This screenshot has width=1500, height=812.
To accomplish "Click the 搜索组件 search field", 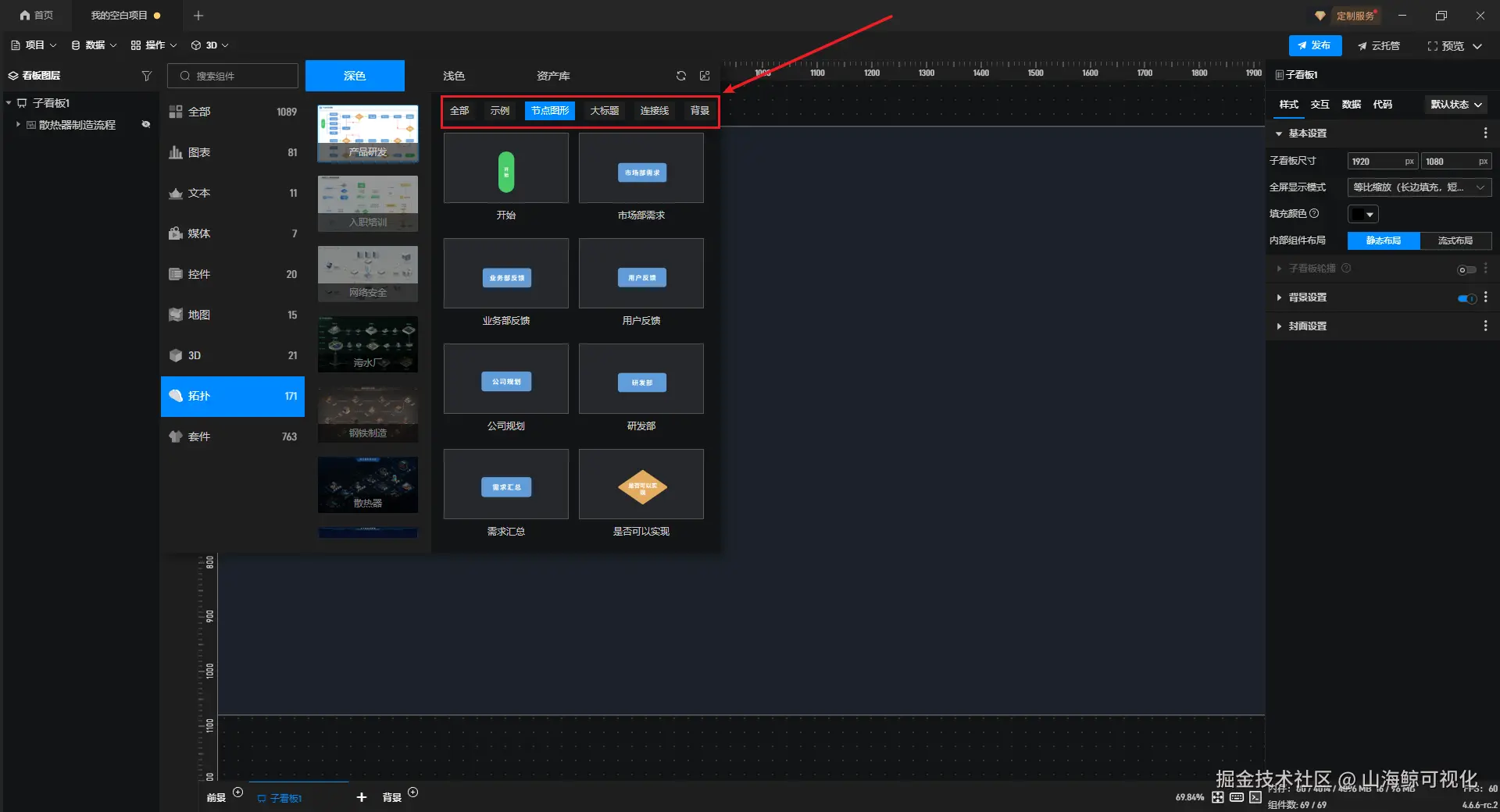I will (233, 76).
